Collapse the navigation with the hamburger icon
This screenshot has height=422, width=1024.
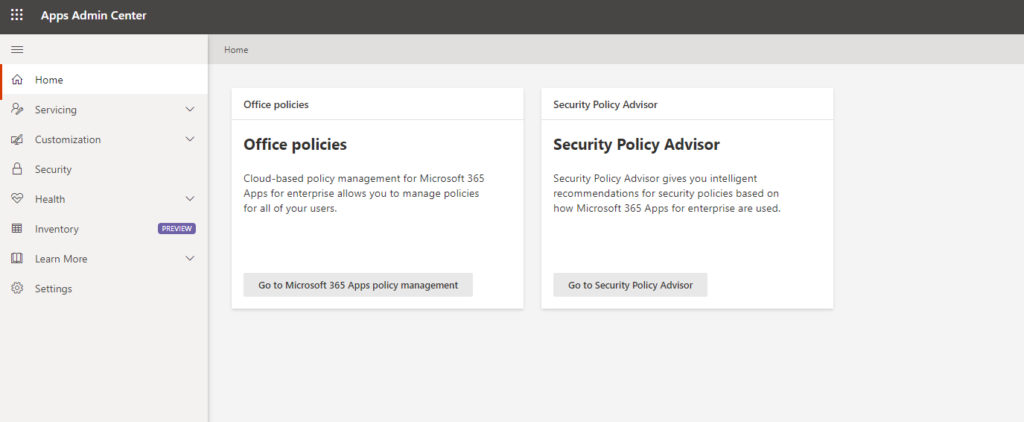coord(18,50)
